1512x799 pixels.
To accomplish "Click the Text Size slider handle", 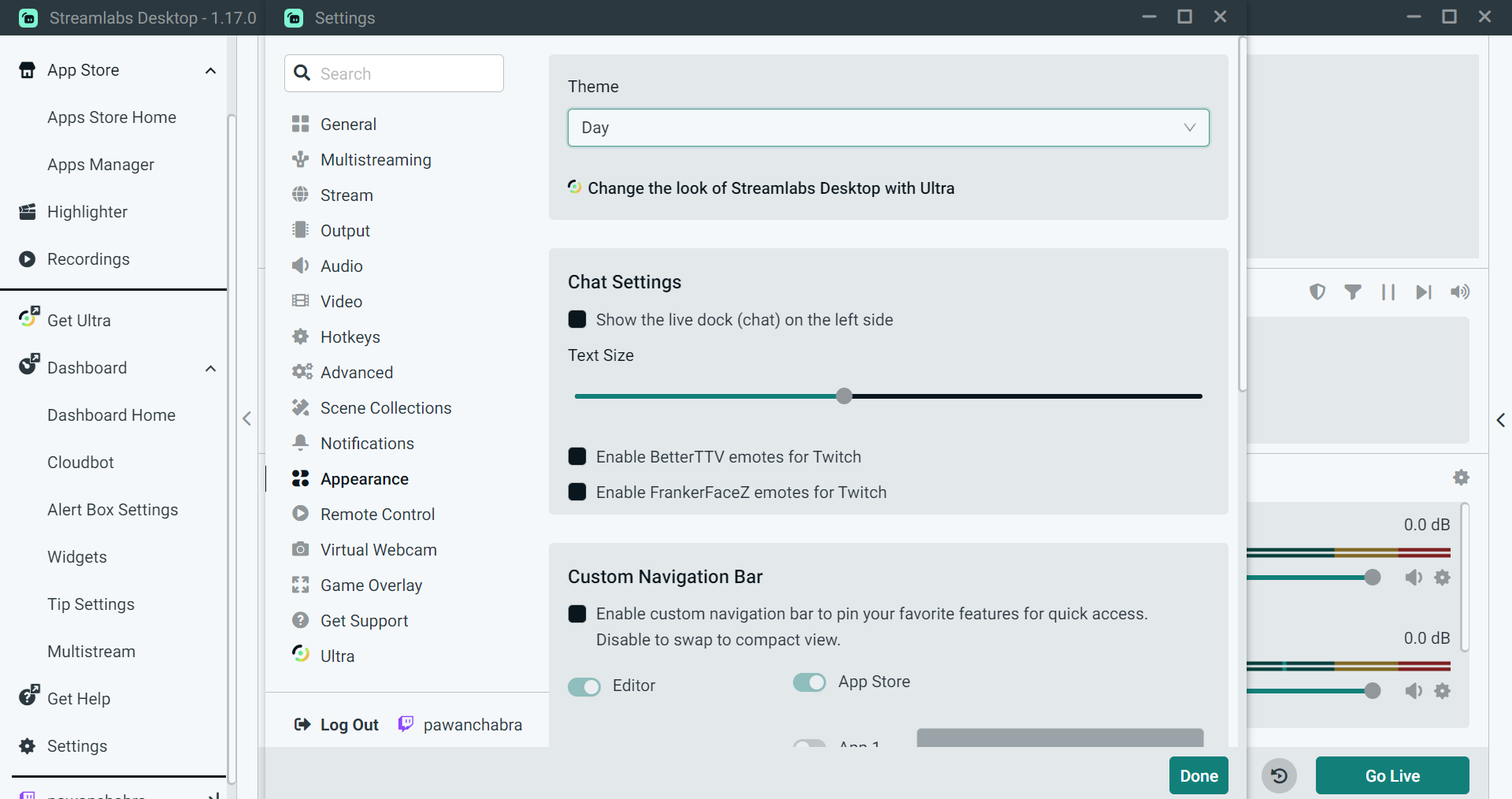I will tap(844, 396).
